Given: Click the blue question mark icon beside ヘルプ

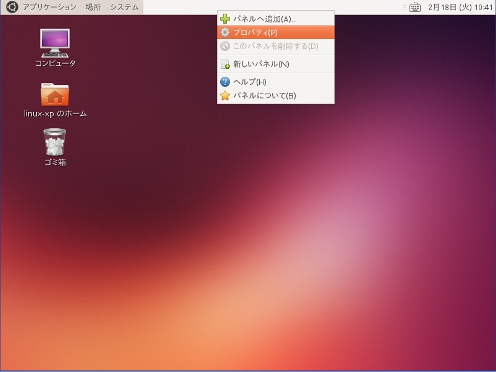Looking at the screenshot, I should (x=225, y=82).
